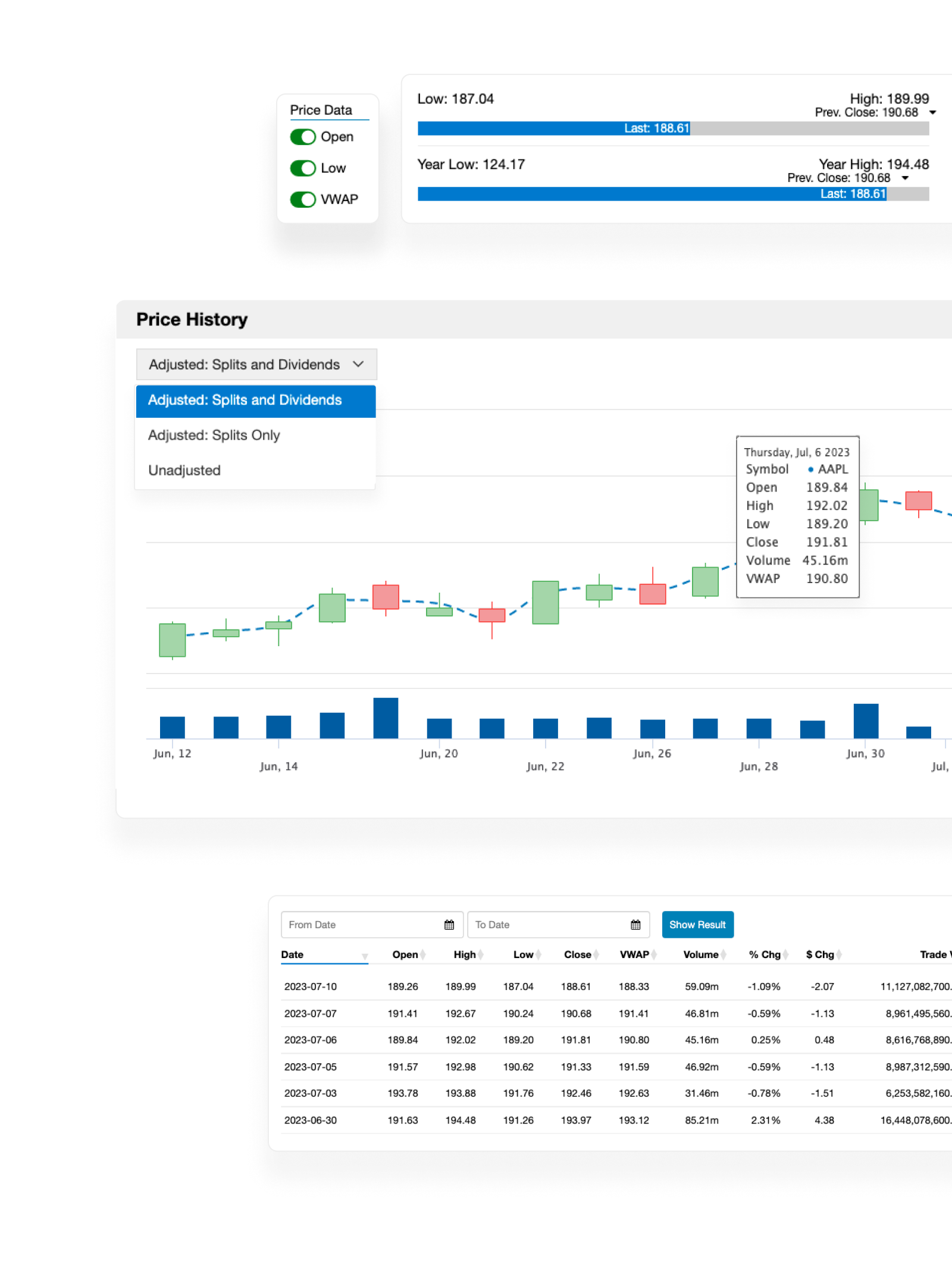Open the price adjustment dropdown
Viewport: 952px width, 1265px height.
click(256, 364)
